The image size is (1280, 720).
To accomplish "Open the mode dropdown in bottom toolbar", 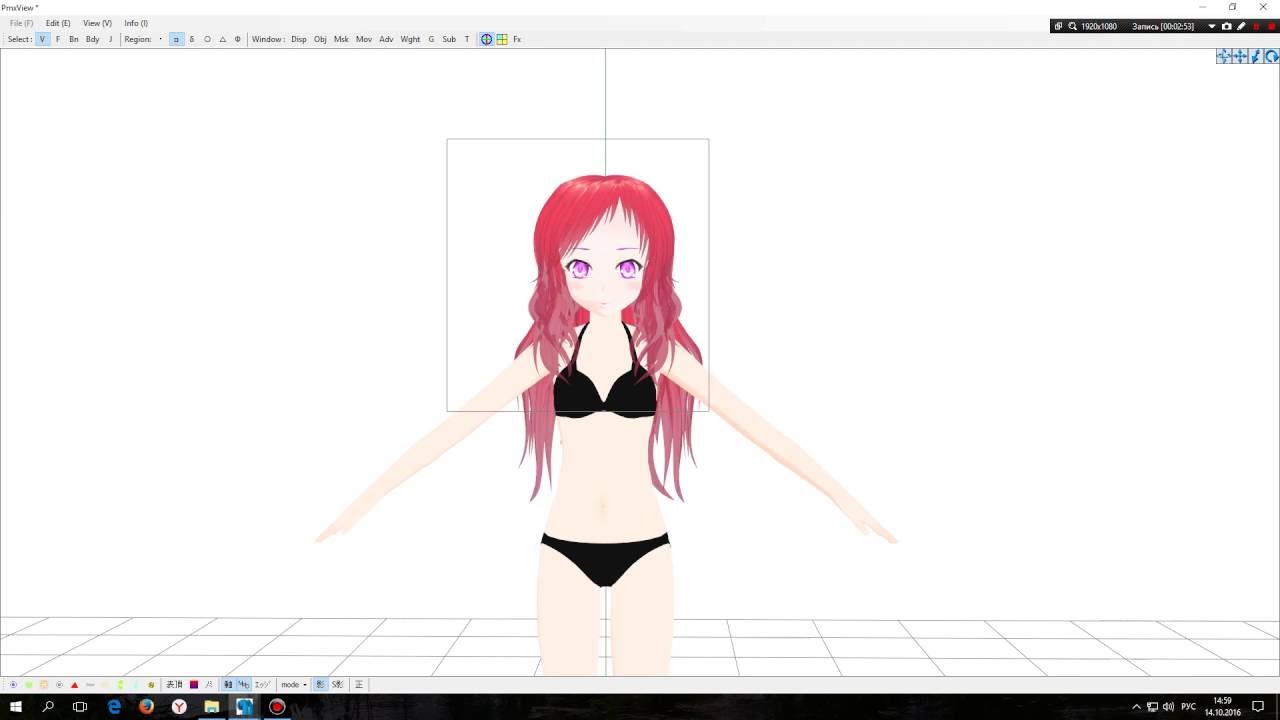I will coord(294,685).
